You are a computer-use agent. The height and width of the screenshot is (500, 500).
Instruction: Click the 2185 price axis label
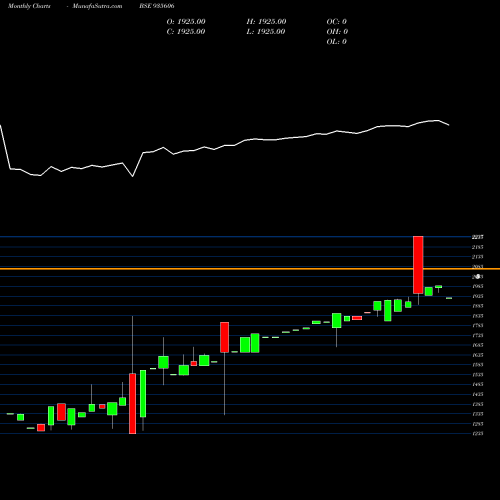[478, 247]
